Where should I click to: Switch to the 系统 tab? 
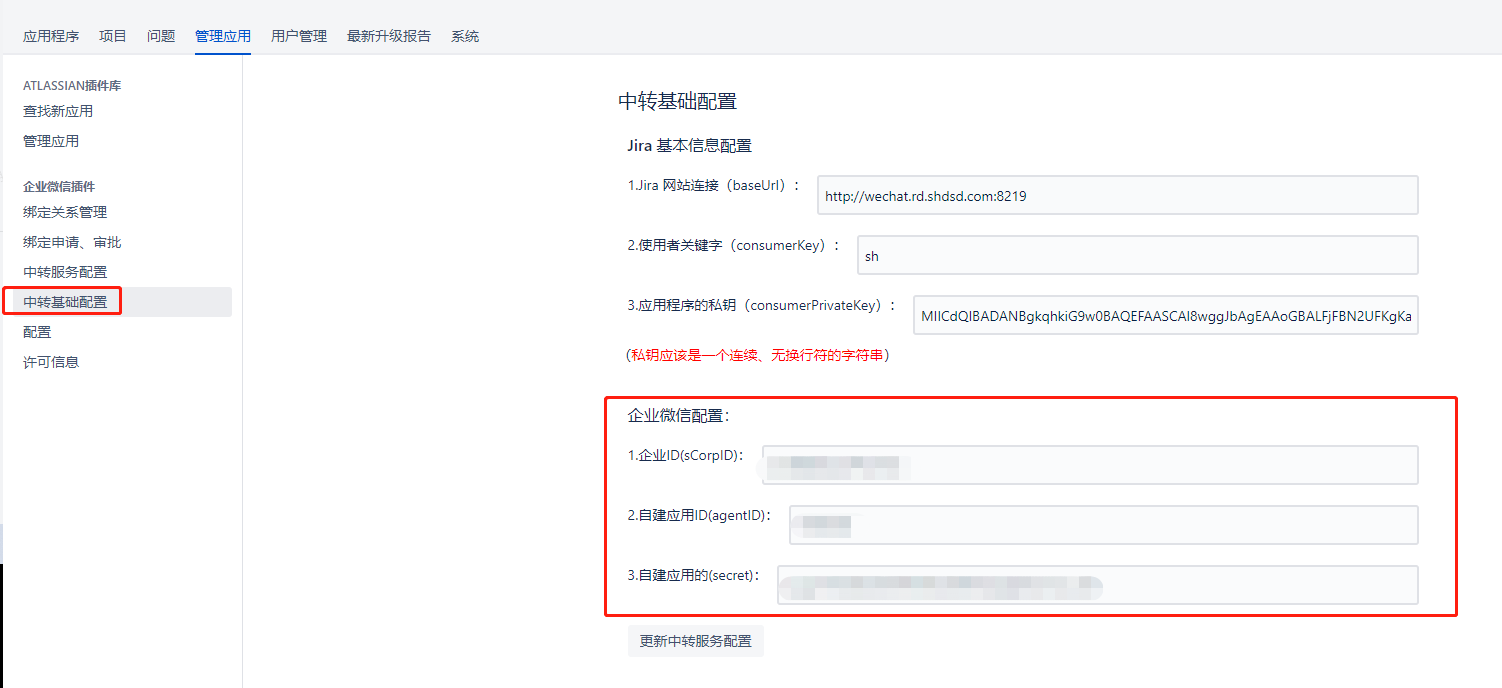click(465, 36)
